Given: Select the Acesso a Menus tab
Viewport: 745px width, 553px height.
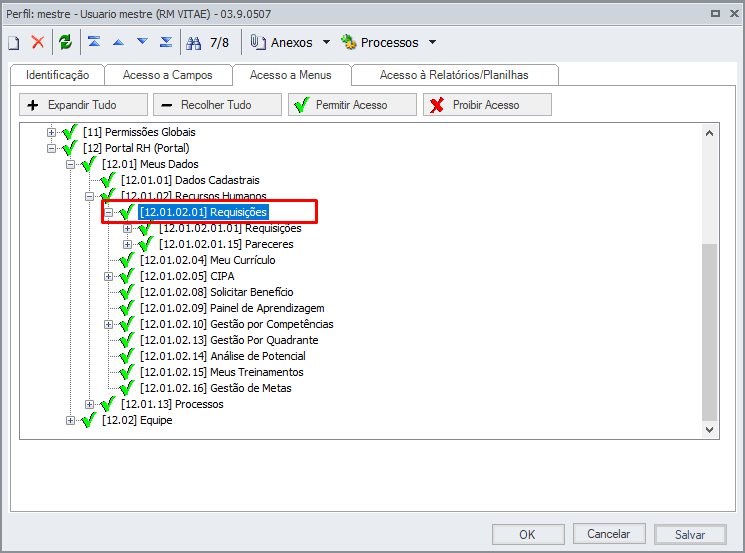Looking at the screenshot, I should click(x=290, y=75).
